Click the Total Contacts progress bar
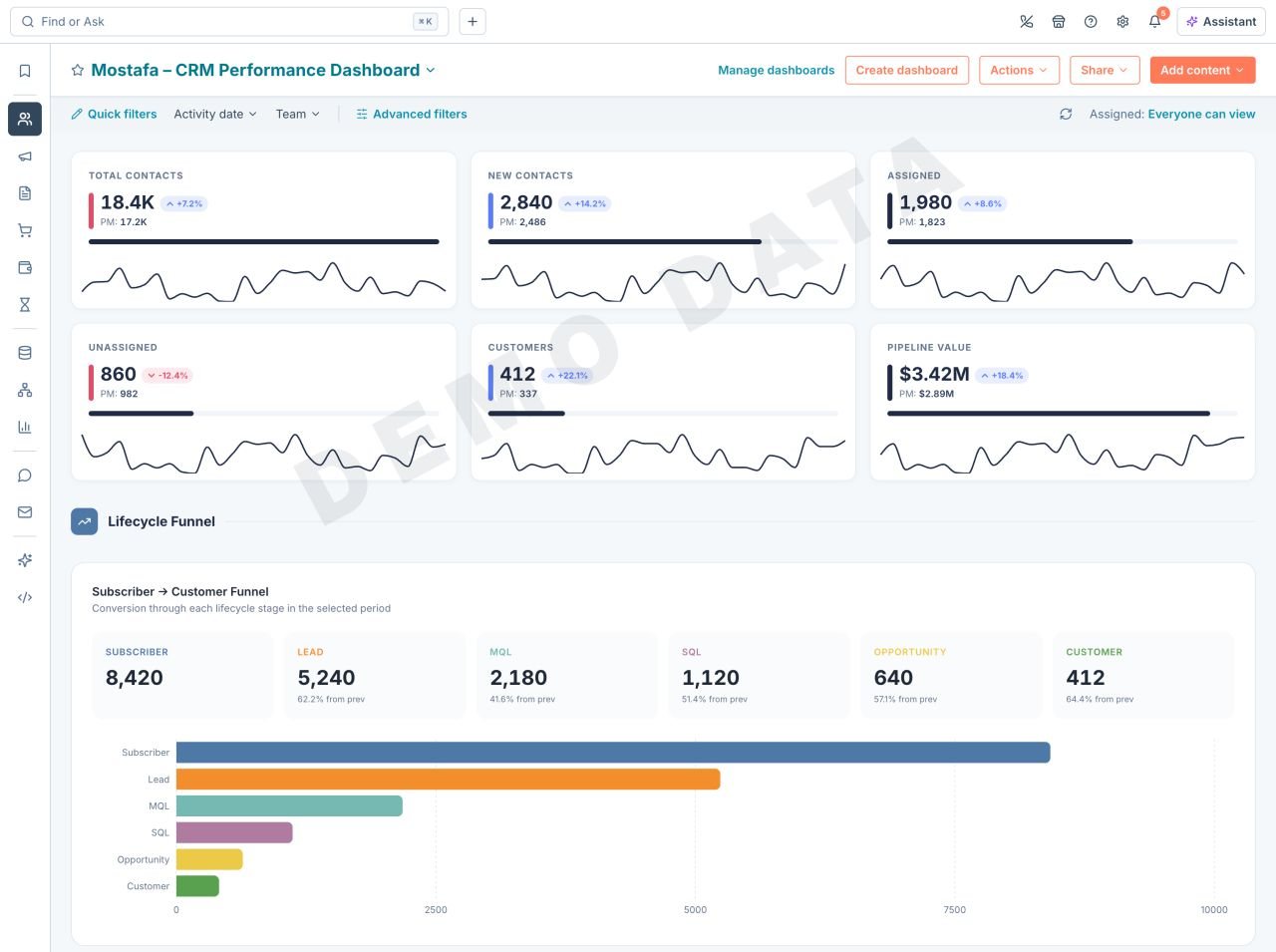The height and width of the screenshot is (952, 1276). click(x=264, y=241)
